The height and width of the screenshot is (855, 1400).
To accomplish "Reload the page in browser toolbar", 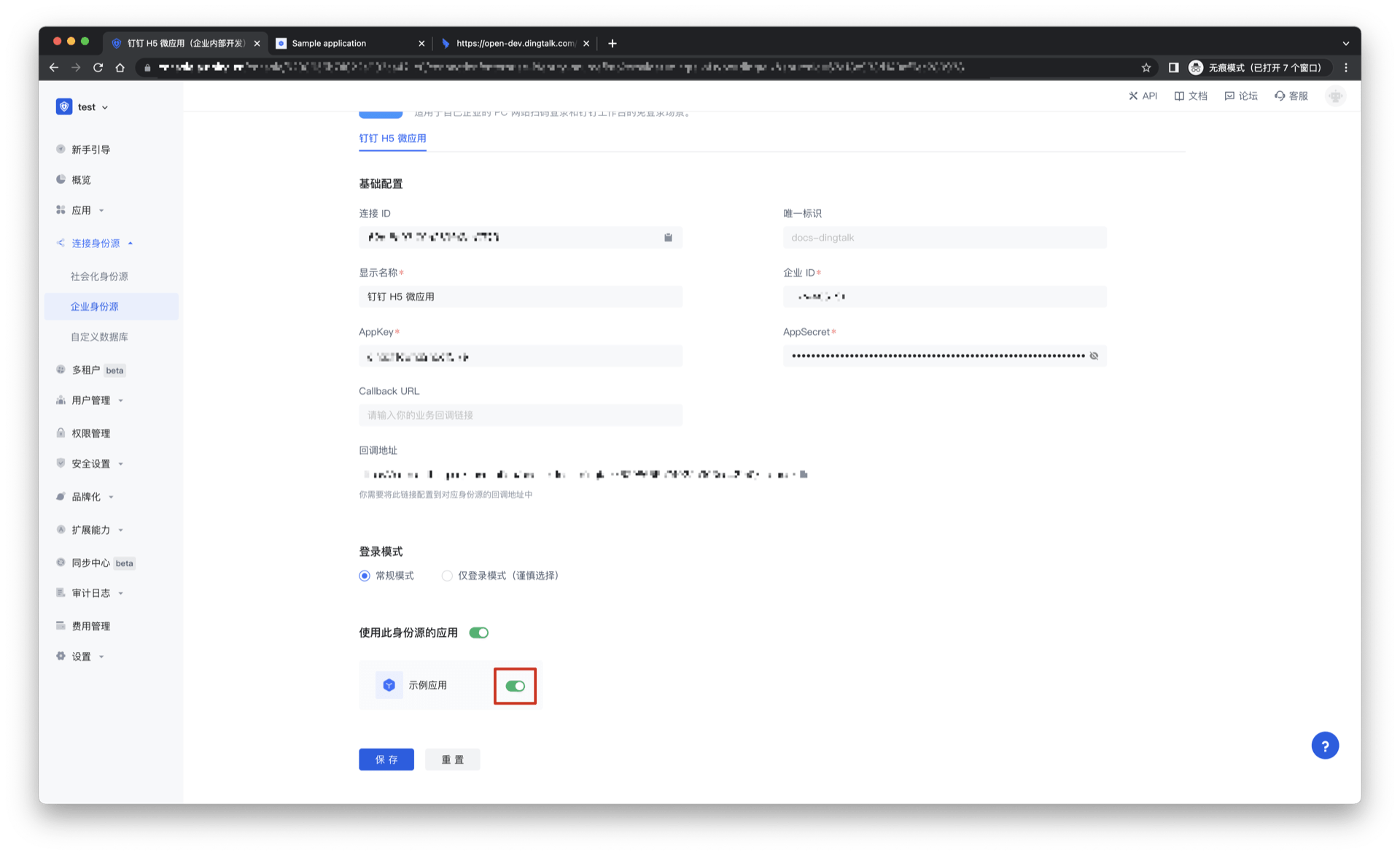I will (x=98, y=68).
